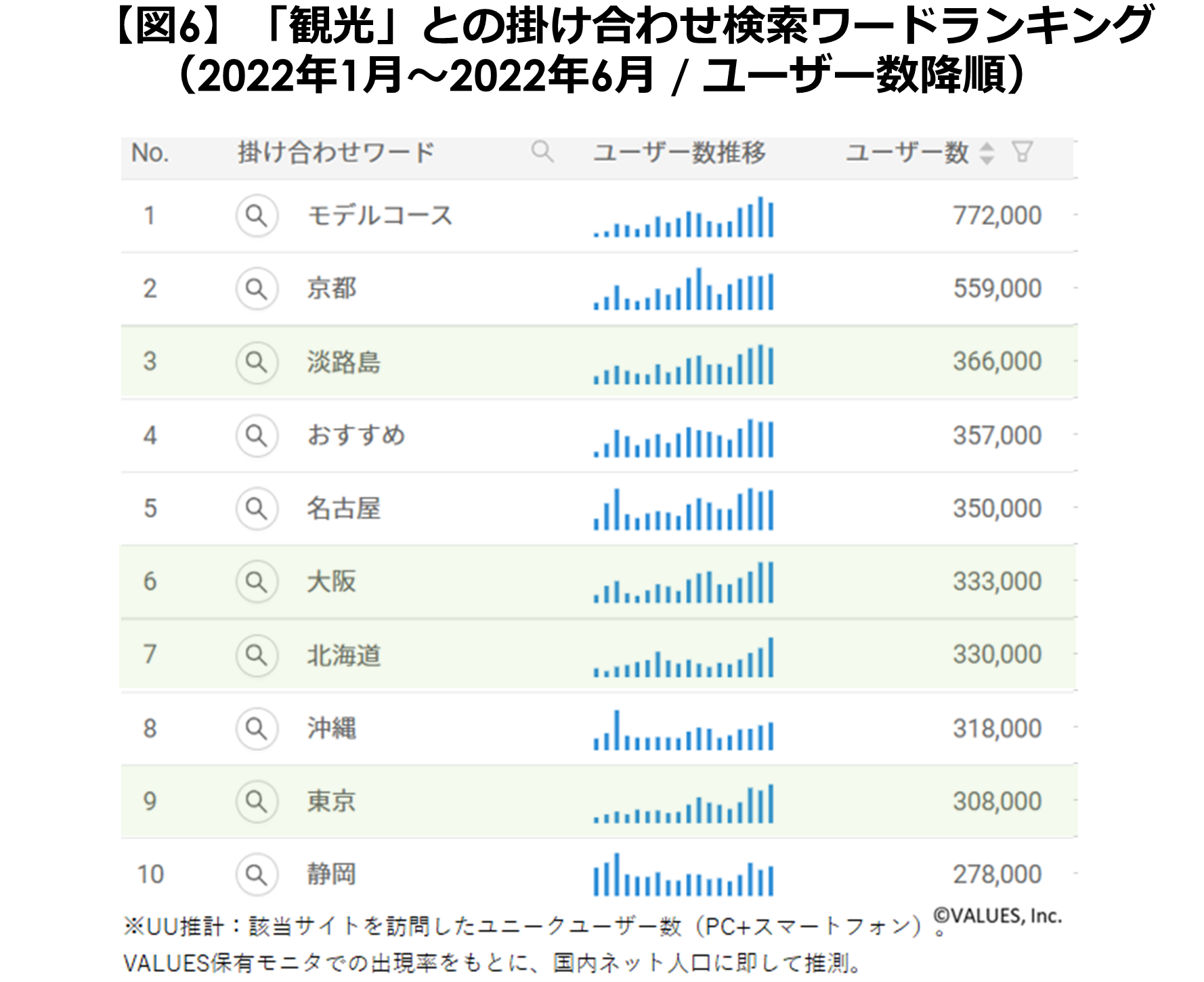
Task: Click the search icon next to 静岡
Action: click(x=257, y=874)
